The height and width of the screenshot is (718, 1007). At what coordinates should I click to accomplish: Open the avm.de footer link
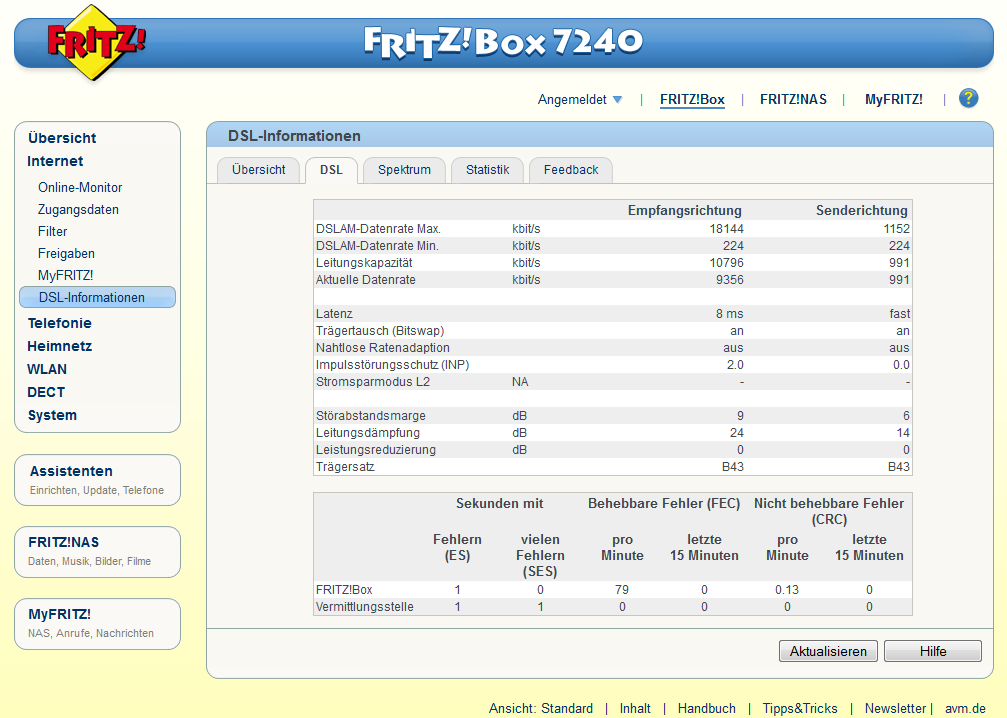[965, 708]
